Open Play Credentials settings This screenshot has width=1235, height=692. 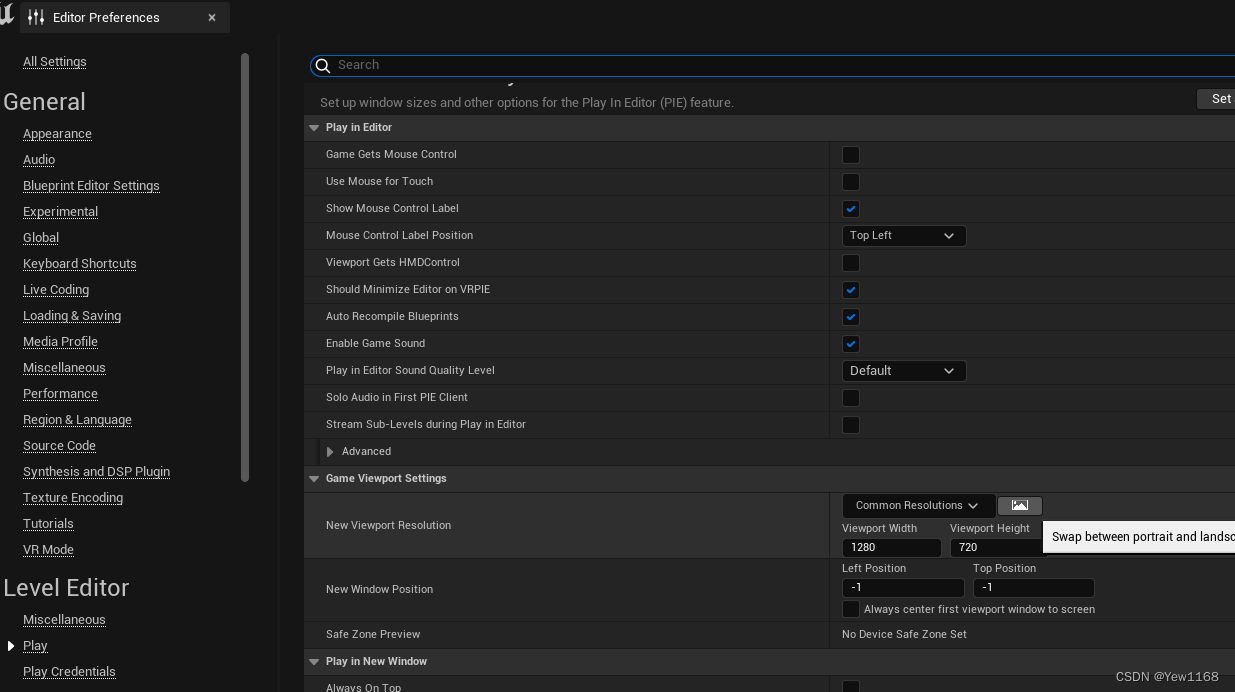point(69,672)
